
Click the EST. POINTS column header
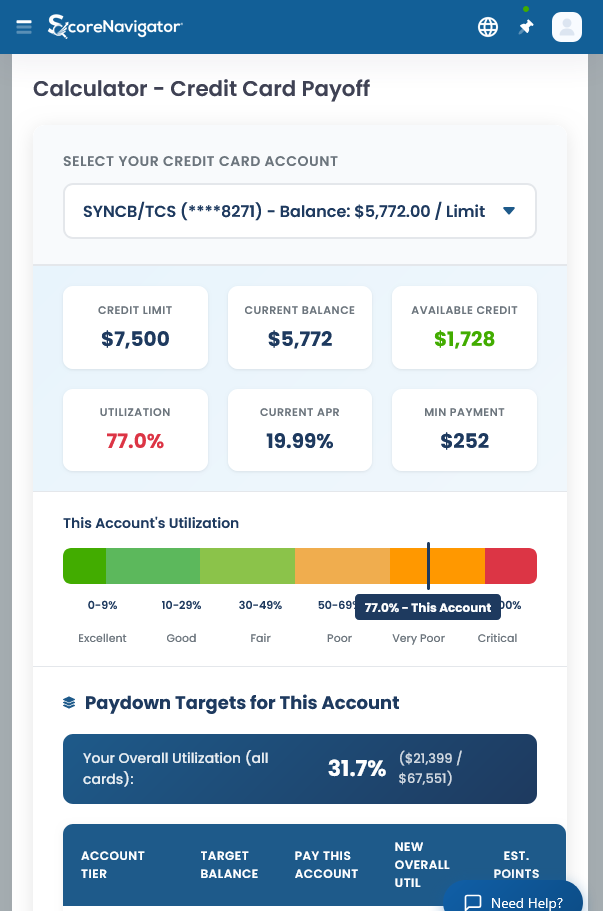click(516, 864)
